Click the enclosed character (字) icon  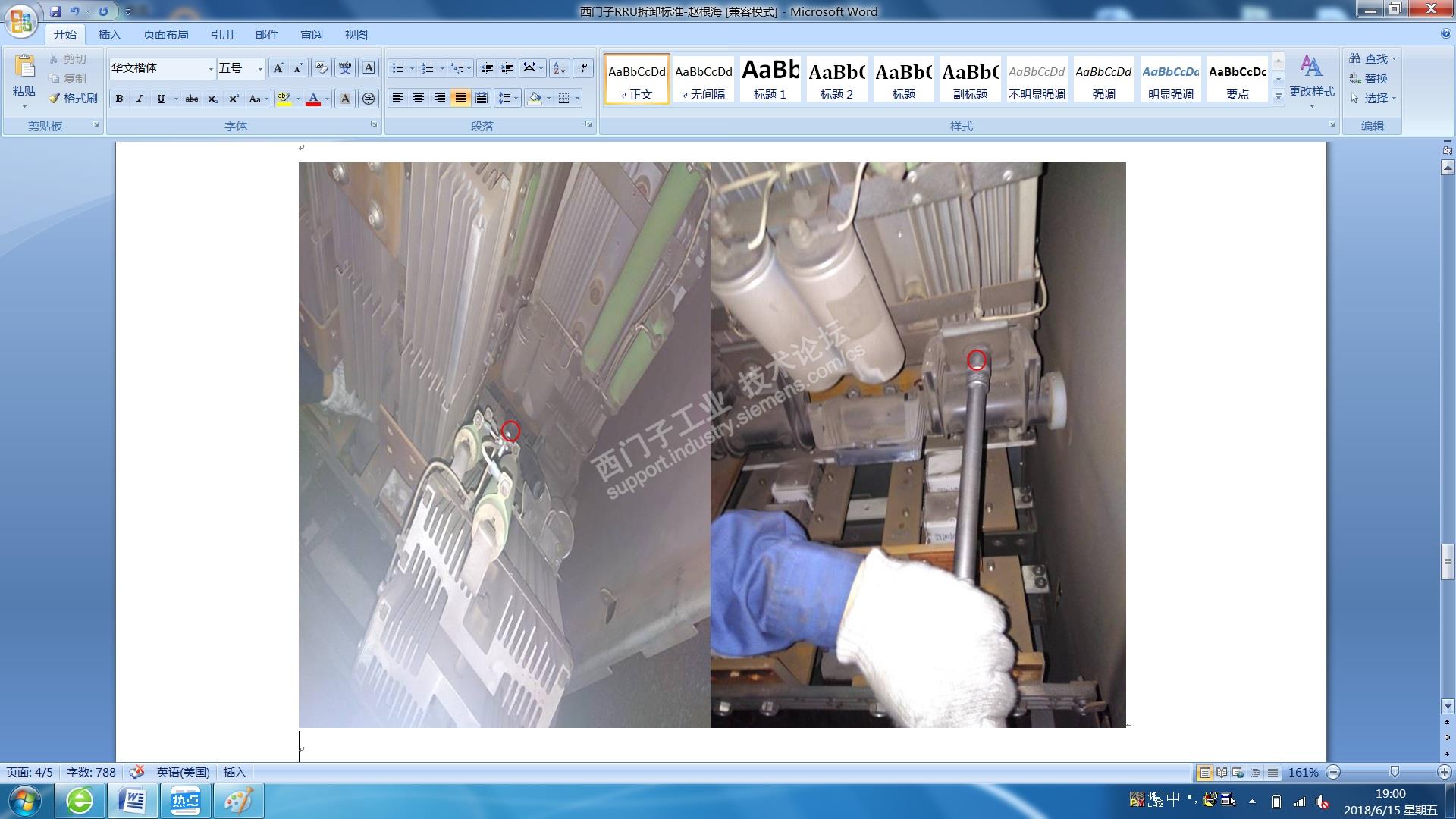click(x=369, y=99)
